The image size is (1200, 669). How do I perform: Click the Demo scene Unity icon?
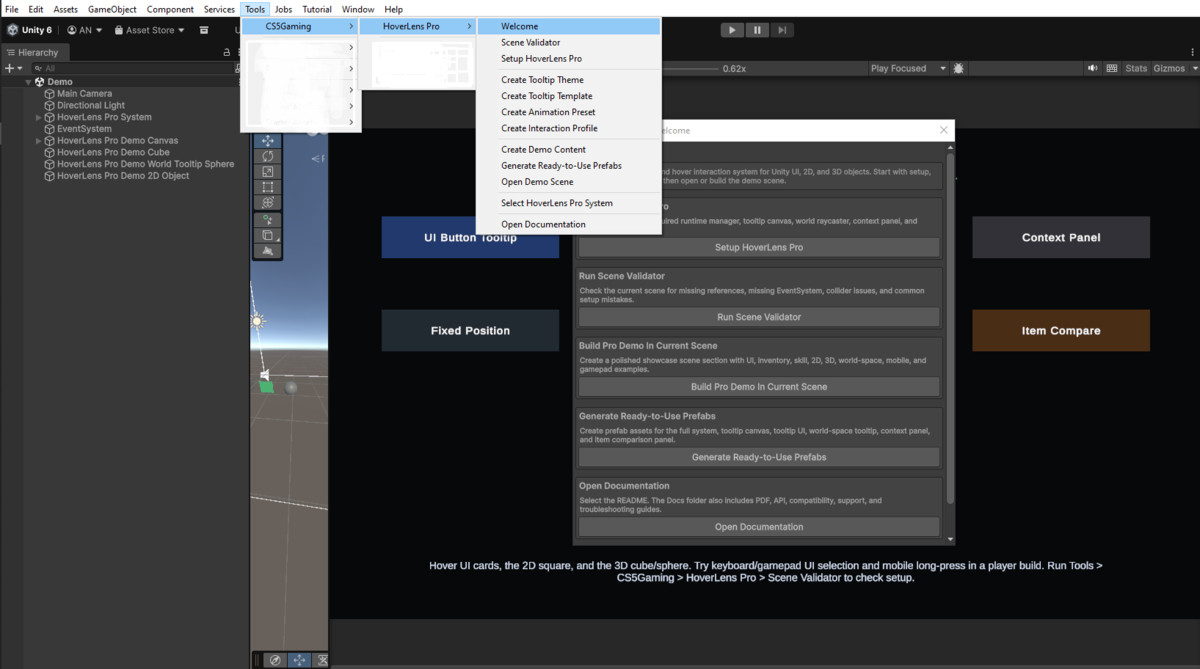40,82
